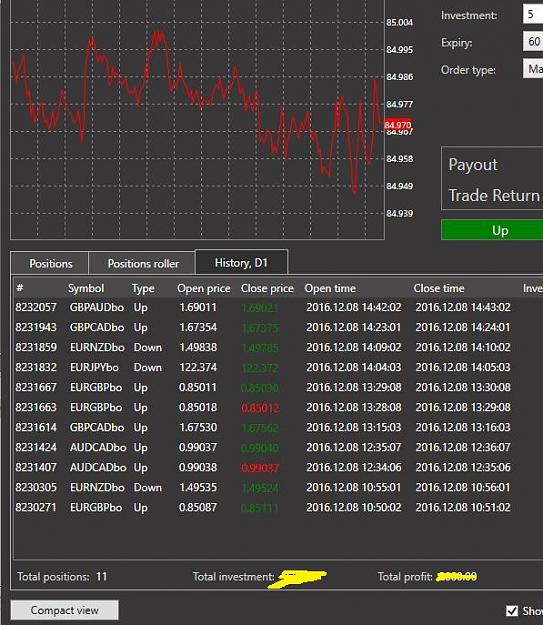Click the Close price column header

(x=267, y=288)
